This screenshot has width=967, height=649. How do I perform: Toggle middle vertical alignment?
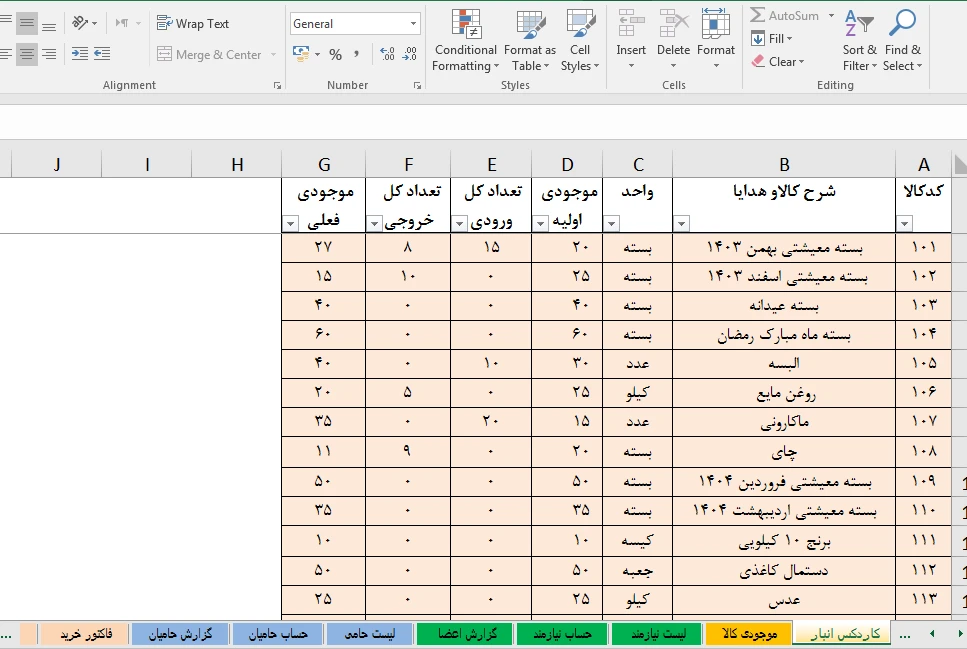[x=27, y=23]
